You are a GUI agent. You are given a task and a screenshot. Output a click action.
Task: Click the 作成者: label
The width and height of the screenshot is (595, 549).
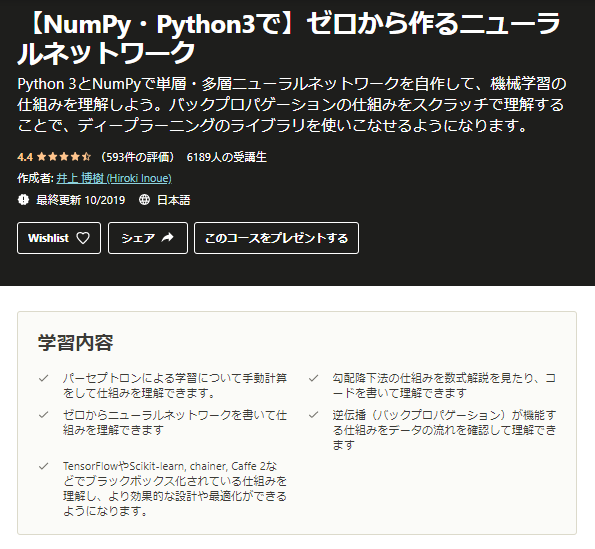coord(35,178)
